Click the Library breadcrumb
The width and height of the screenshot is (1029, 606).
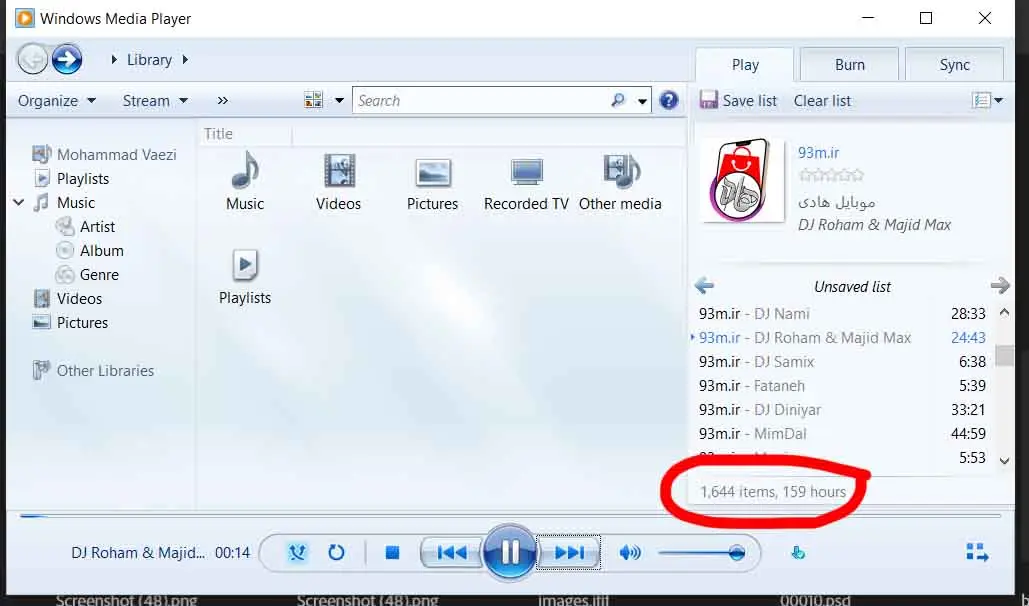point(149,60)
